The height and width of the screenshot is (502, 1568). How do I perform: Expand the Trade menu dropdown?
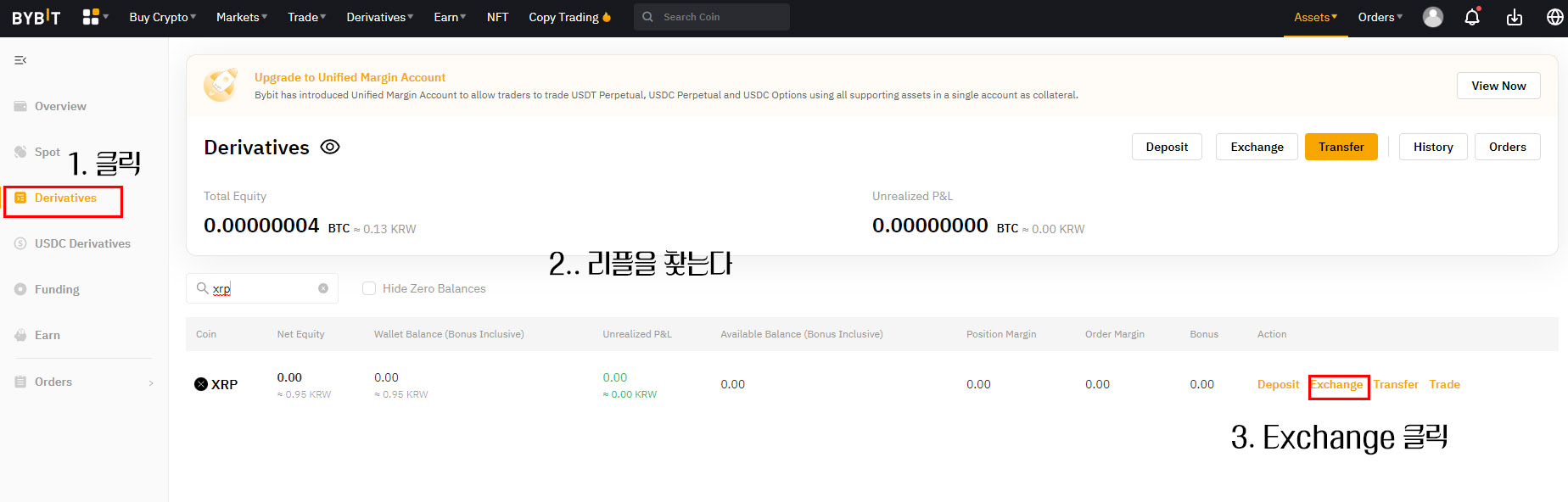(x=307, y=17)
